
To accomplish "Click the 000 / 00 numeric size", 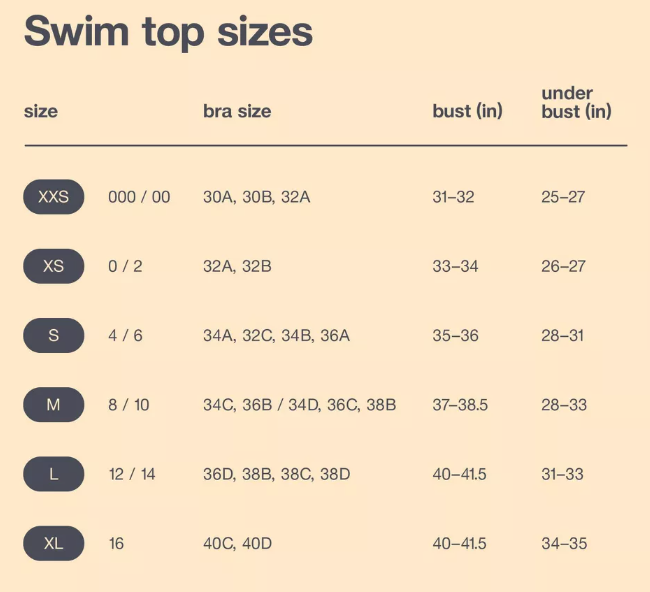I will click(139, 197).
